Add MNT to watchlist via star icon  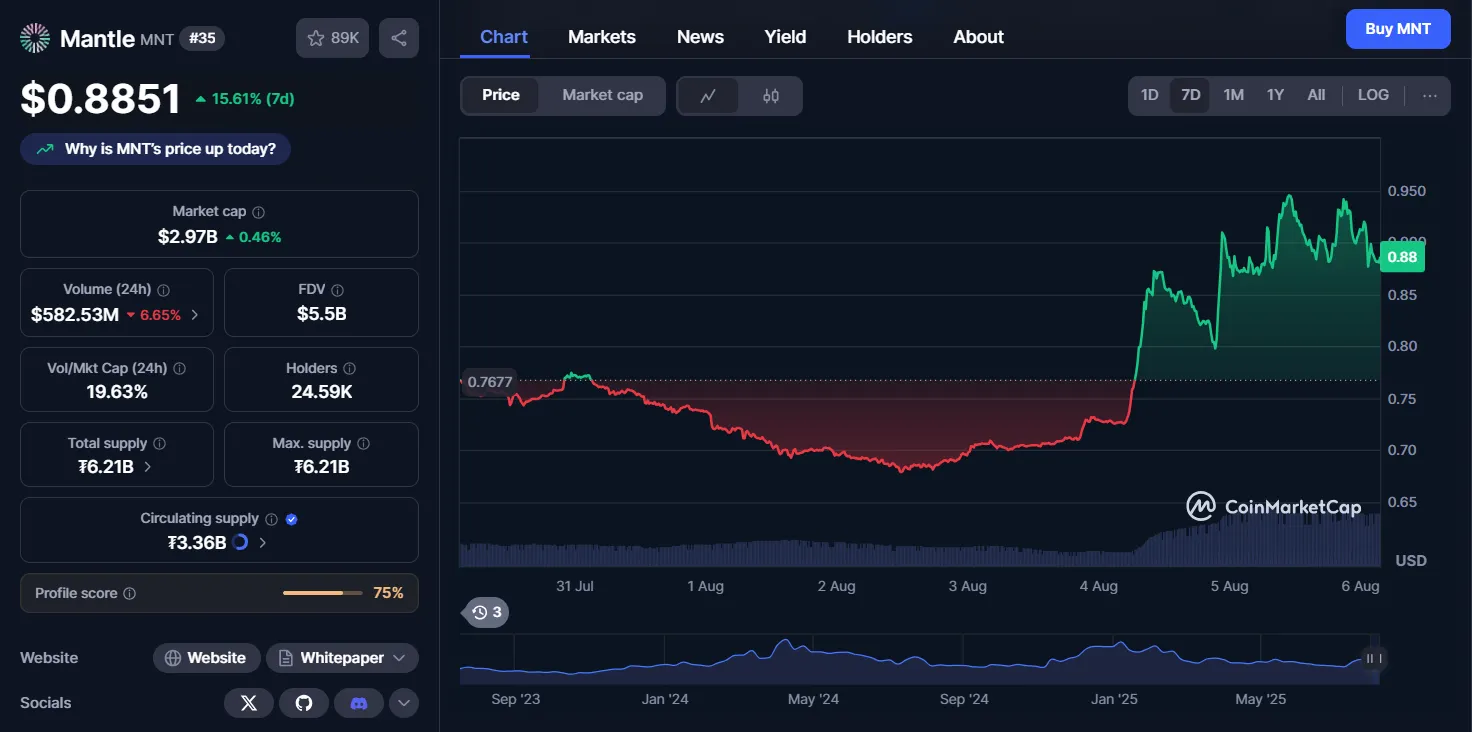pos(333,38)
